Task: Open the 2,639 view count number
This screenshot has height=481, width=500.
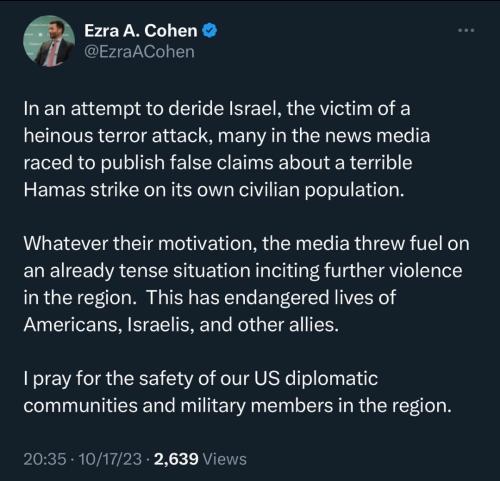Action: (x=176, y=459)
